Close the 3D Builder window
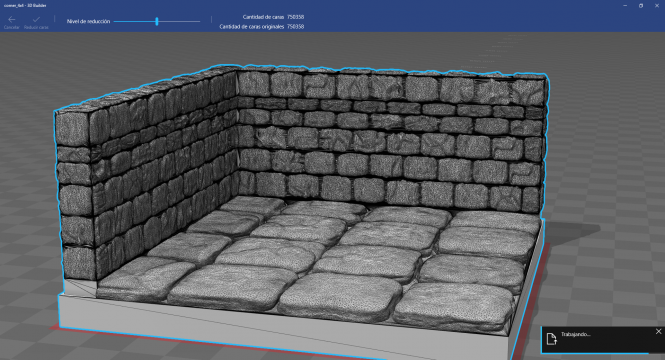Screen dimensions: 665x360 tap(657, 6)
